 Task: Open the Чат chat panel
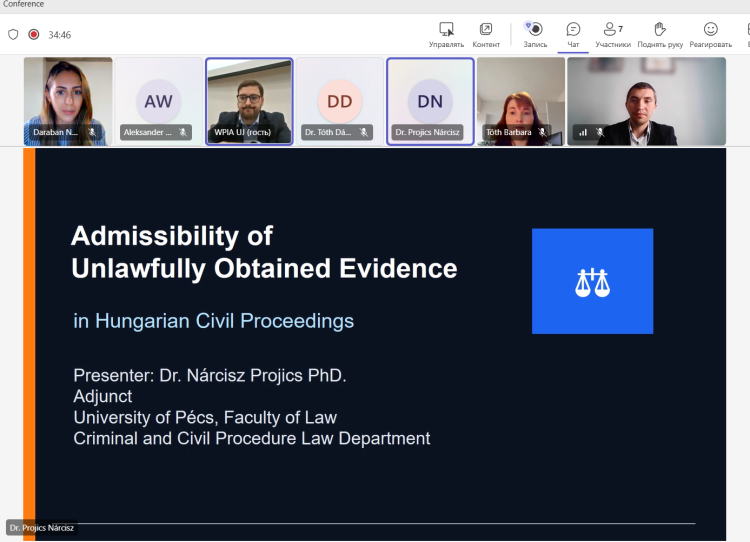[x=573, y=34]
